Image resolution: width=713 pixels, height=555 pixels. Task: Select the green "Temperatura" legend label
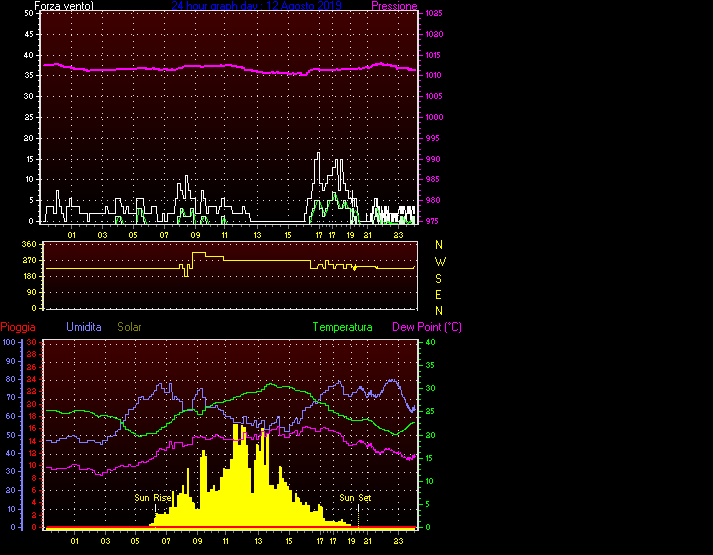342,327
